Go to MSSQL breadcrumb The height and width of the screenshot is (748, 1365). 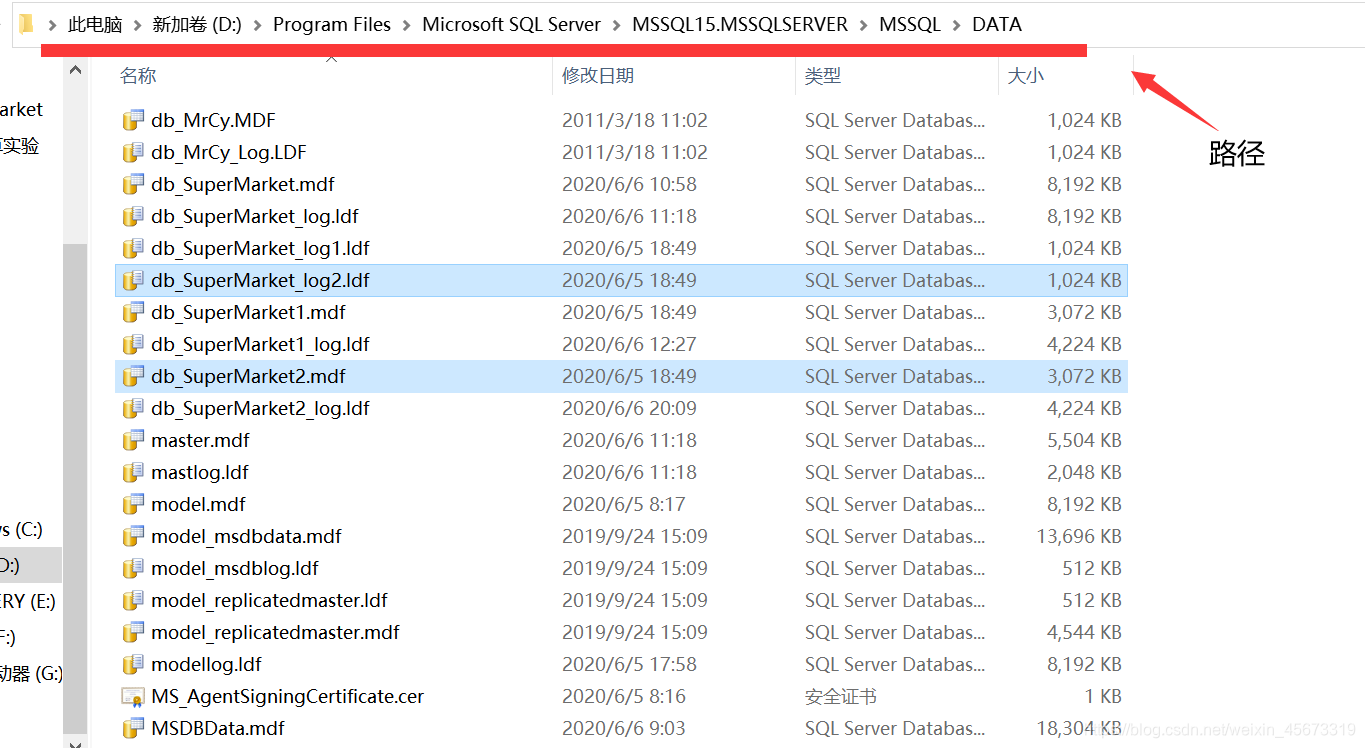(x=910, y=24)
